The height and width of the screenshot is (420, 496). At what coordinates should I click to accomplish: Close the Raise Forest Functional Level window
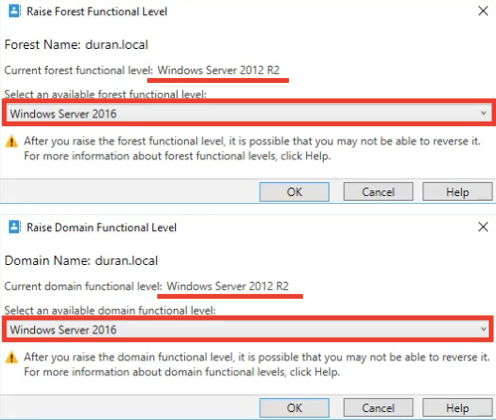click(x=483, y=11)
